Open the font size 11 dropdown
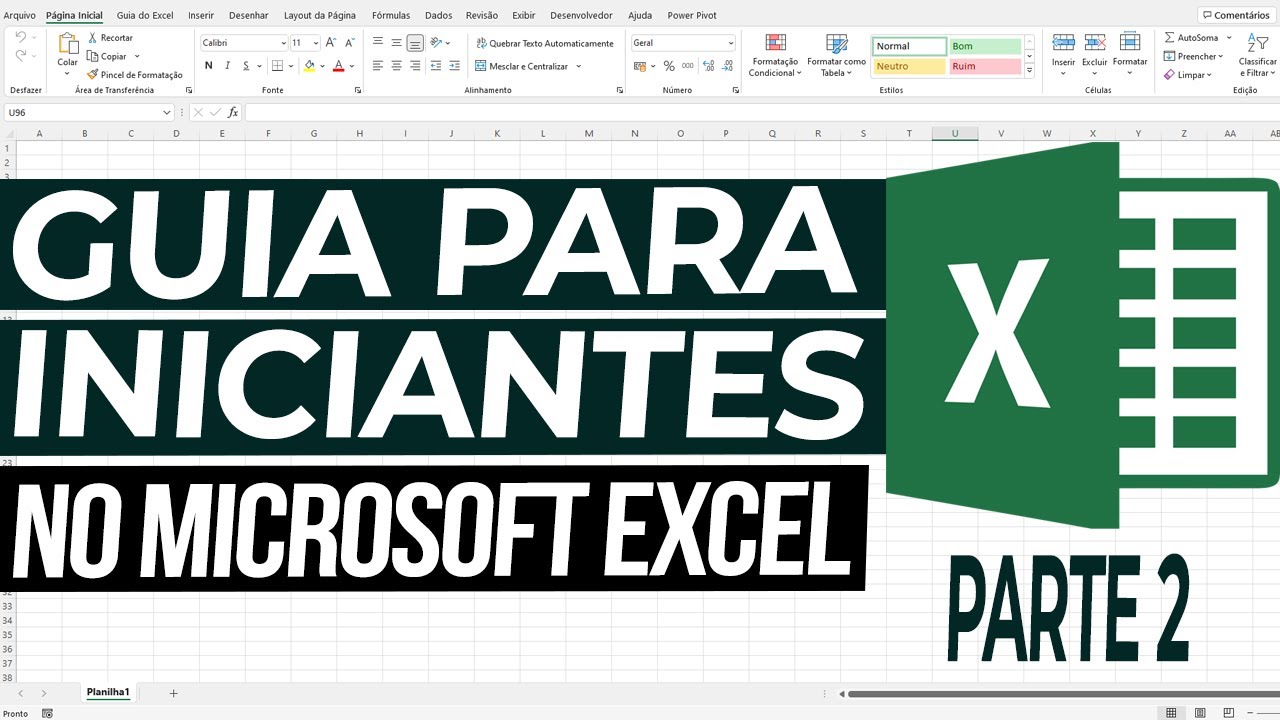The height and width of the screenshot is (720, 1280). 316,43
